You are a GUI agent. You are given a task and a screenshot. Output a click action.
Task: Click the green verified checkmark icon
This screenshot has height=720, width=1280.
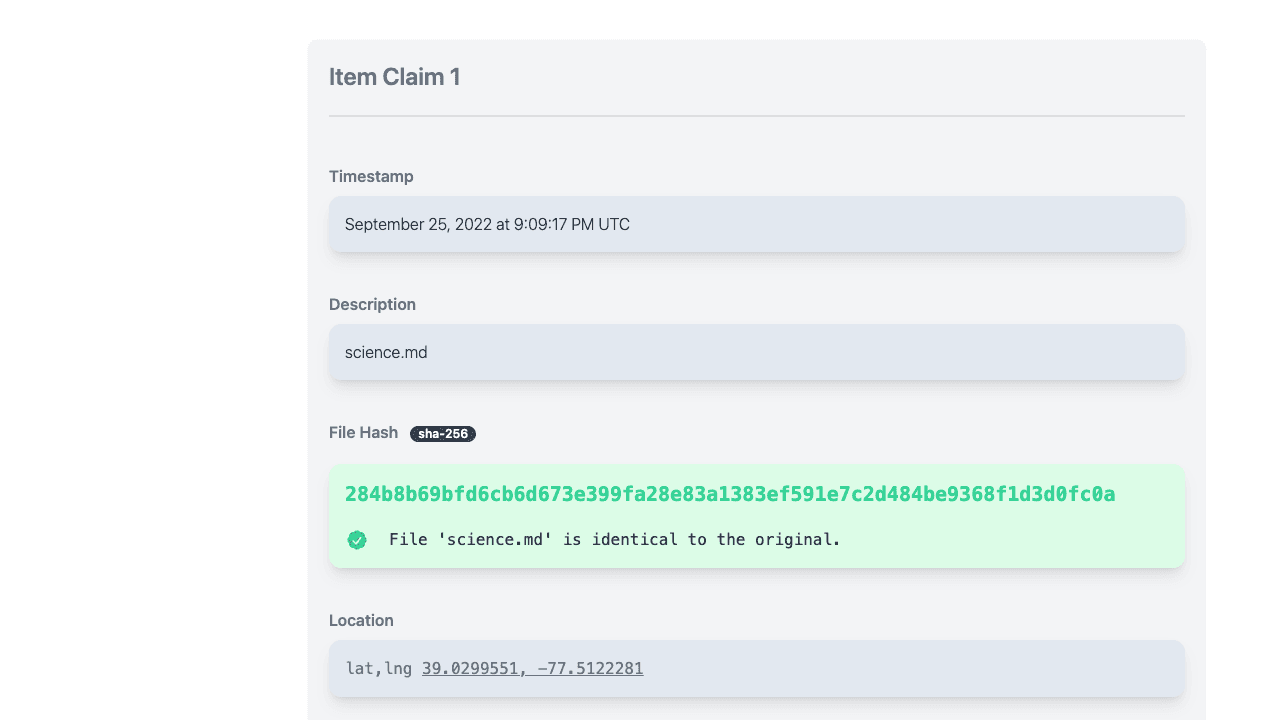(x=357, y=540)
